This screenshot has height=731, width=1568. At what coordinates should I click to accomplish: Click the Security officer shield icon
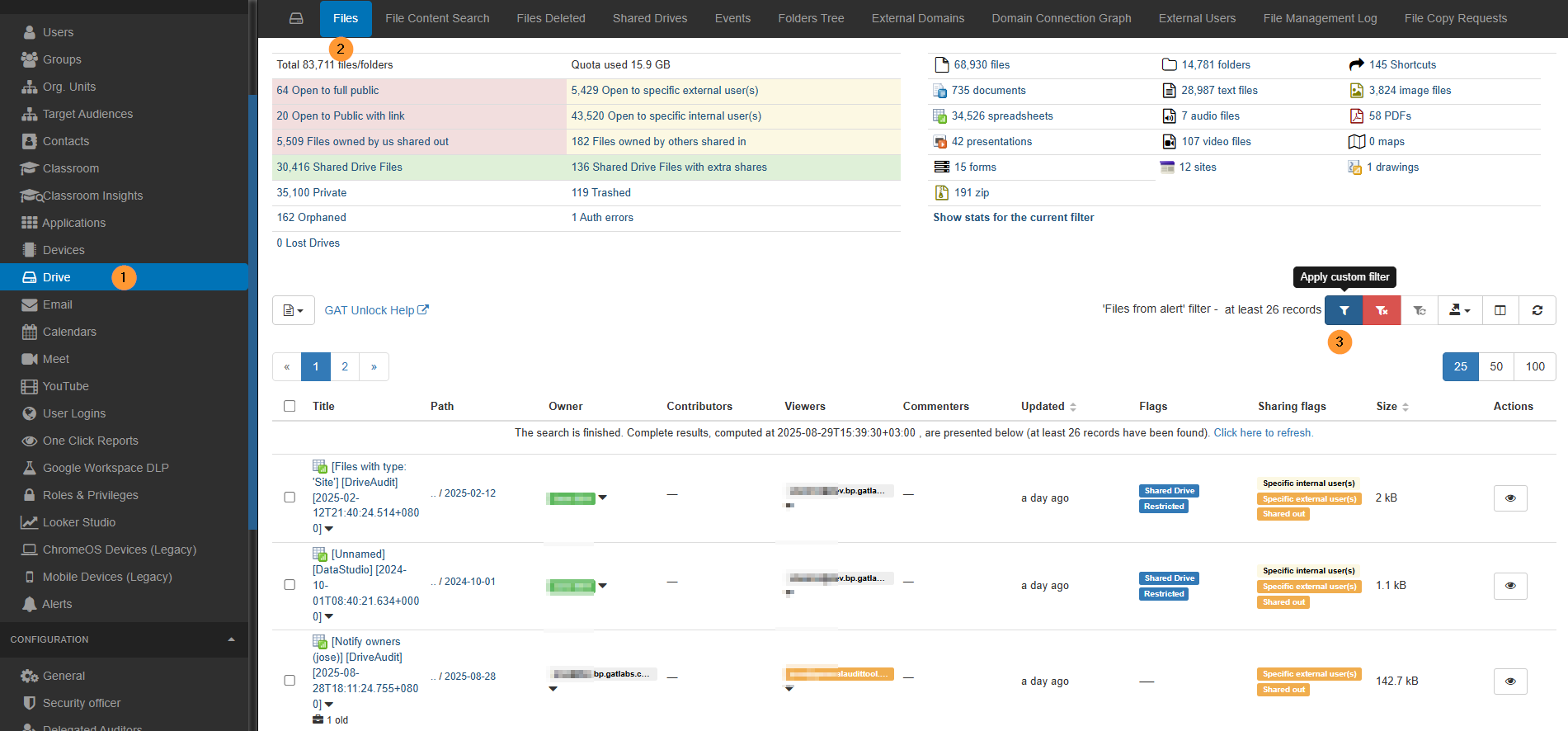pos(30,703)
